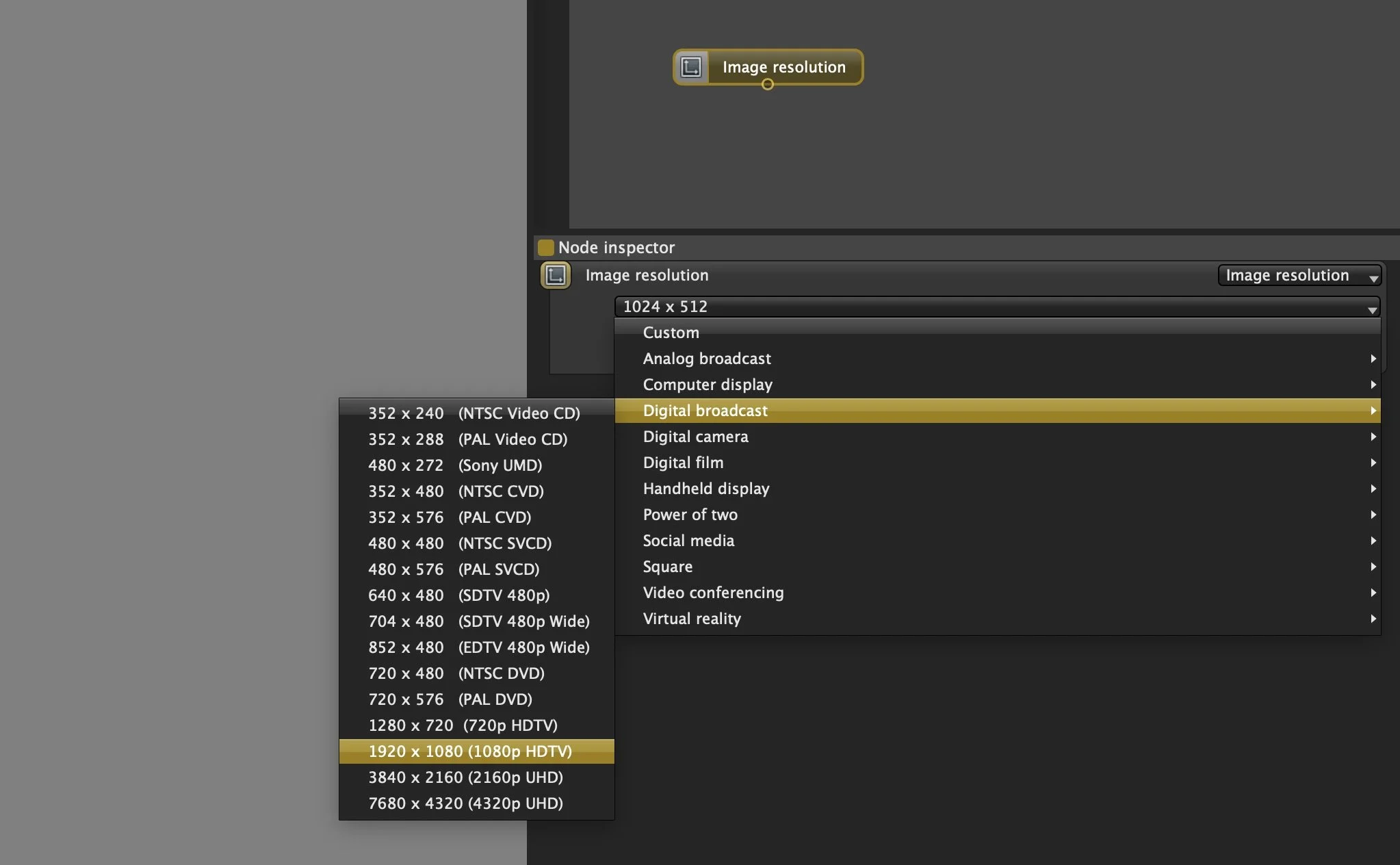Pick 720 x 576 (PAL DVD) resolution
Viewport: 1400px width, 865px height.
pos(450,699)
